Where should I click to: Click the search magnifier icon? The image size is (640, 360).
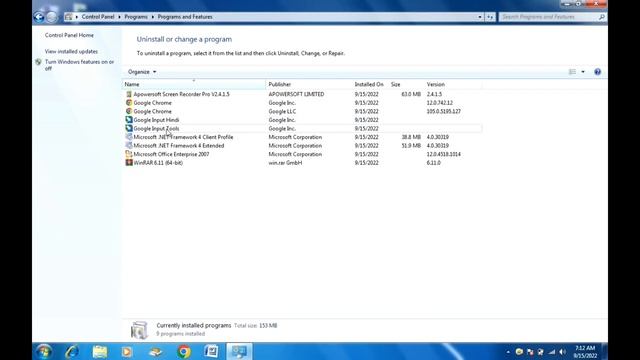[x=602, y=17]
